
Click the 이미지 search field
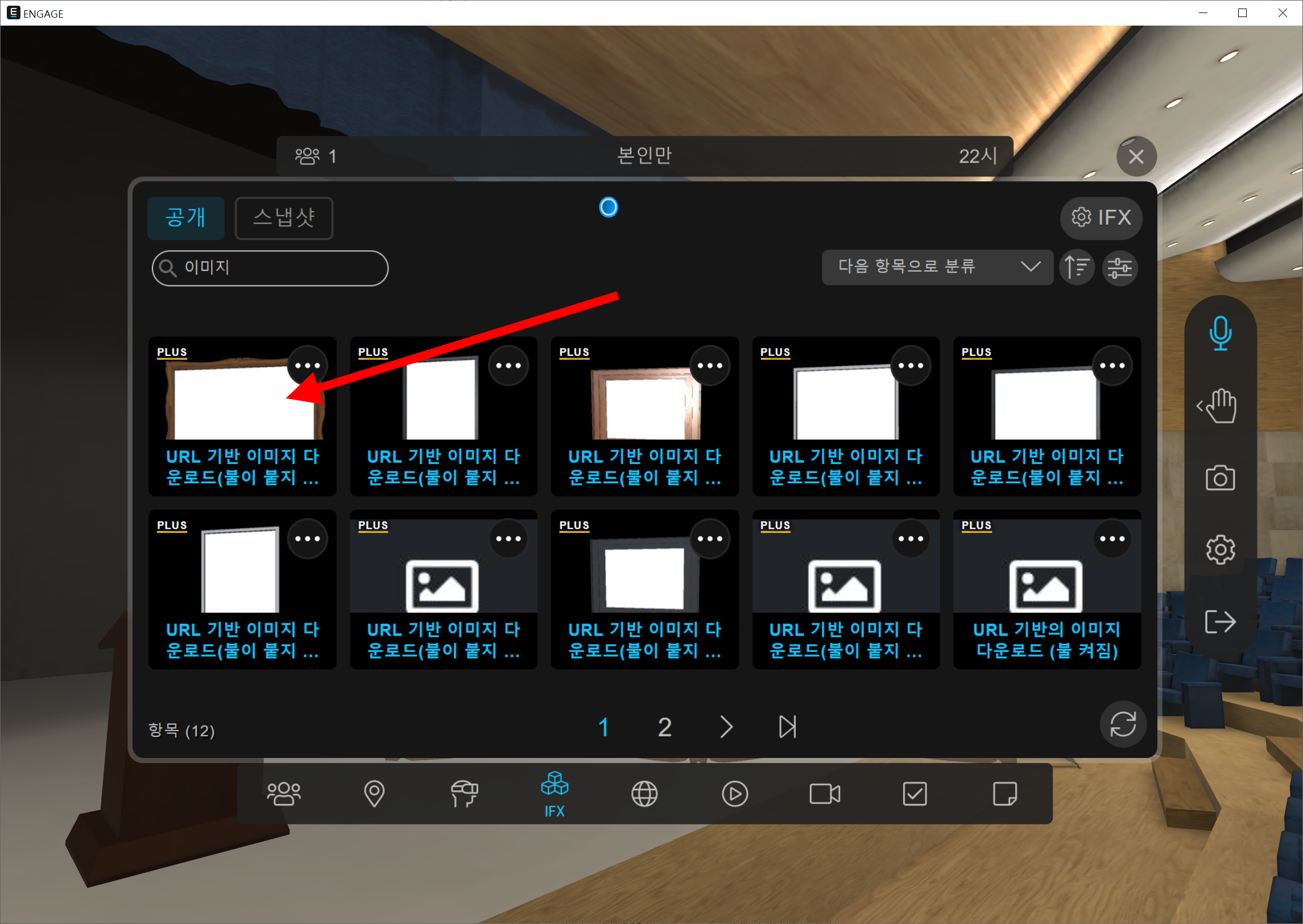coord(270,268)
